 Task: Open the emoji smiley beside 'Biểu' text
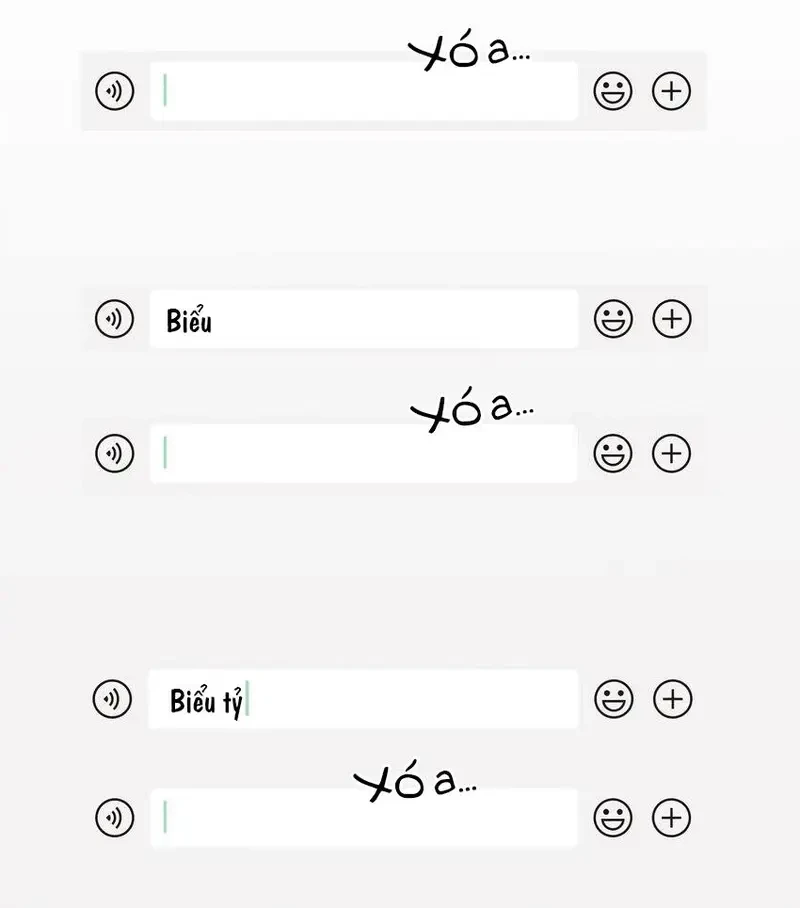tap(612, 319)
